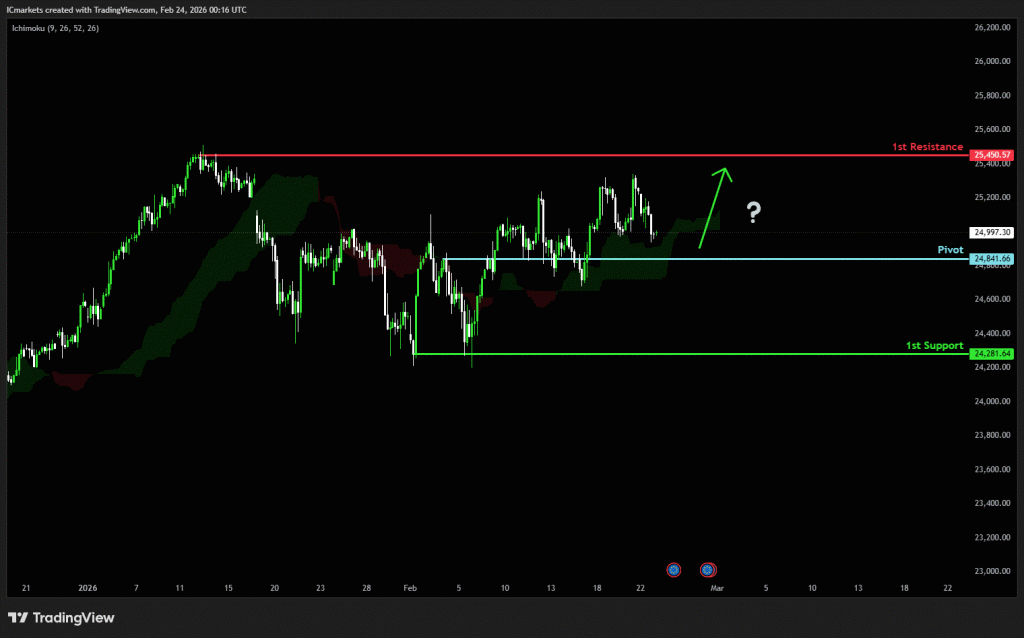Click the ICmarkets TradingView.com header text
1024x638 pixels.
tap(127, 9)
